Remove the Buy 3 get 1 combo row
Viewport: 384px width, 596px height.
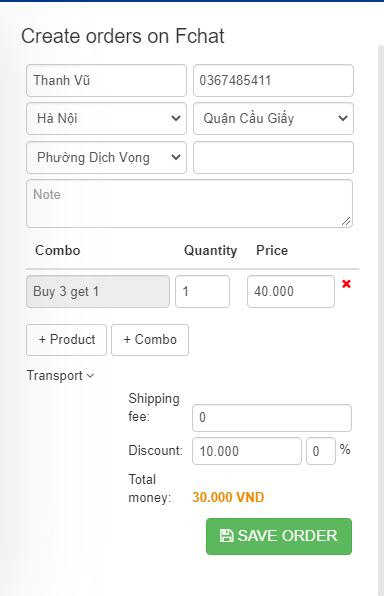[x=346, y=284]
